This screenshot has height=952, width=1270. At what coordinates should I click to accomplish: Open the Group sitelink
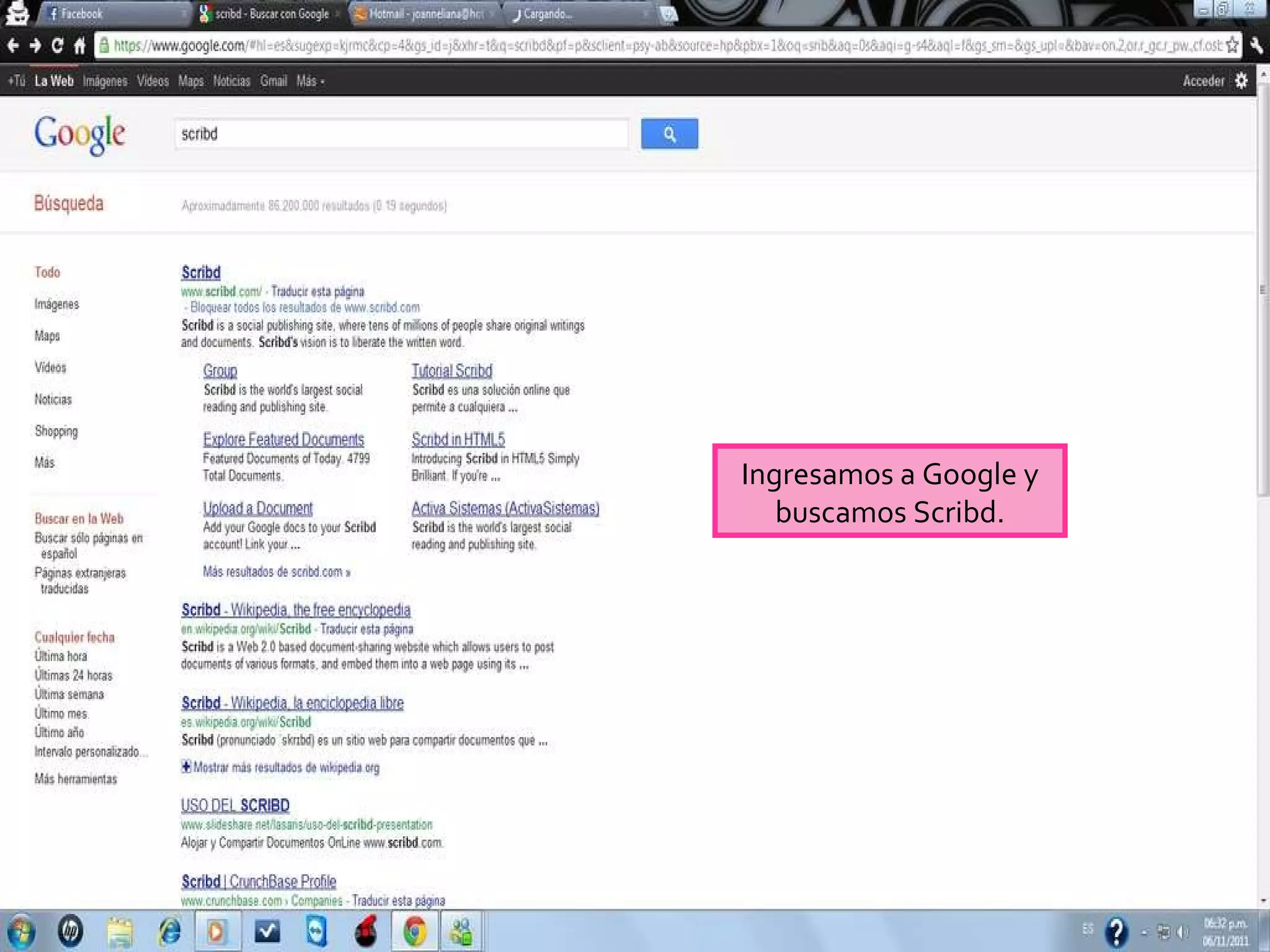[x=220, y=371]
